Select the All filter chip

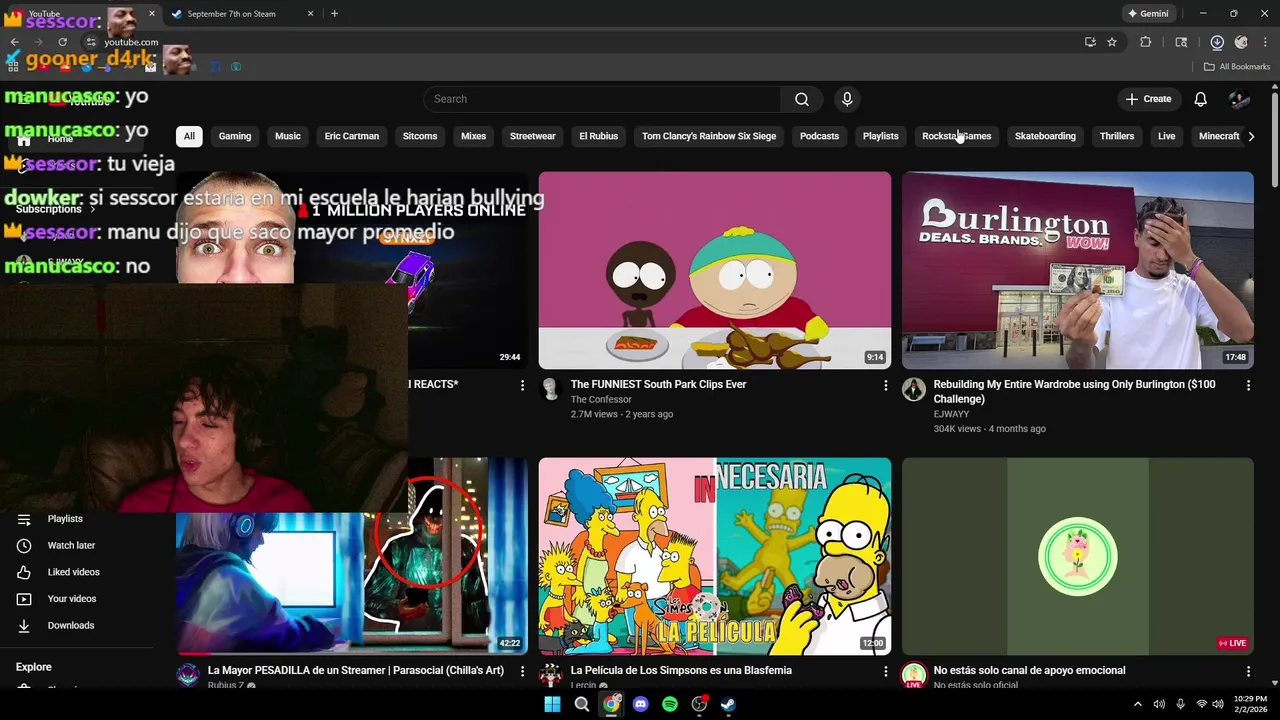tap(189, 136)
